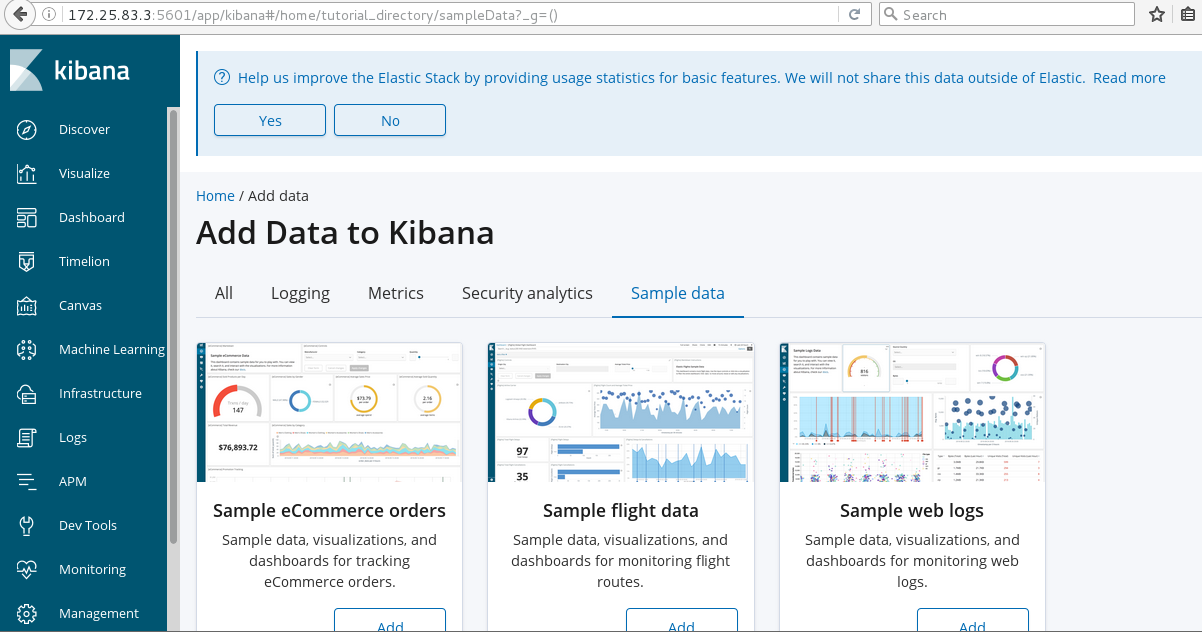Click the Timelion label in sidebar
The image size is (1202, 632).
coord(84,262)
